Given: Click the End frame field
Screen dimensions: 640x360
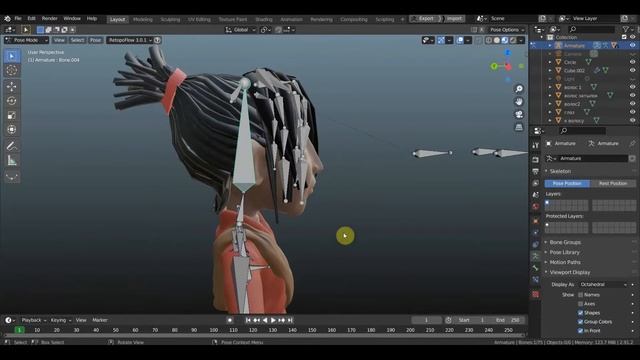Looking at the screenshot, I should 508,320.
